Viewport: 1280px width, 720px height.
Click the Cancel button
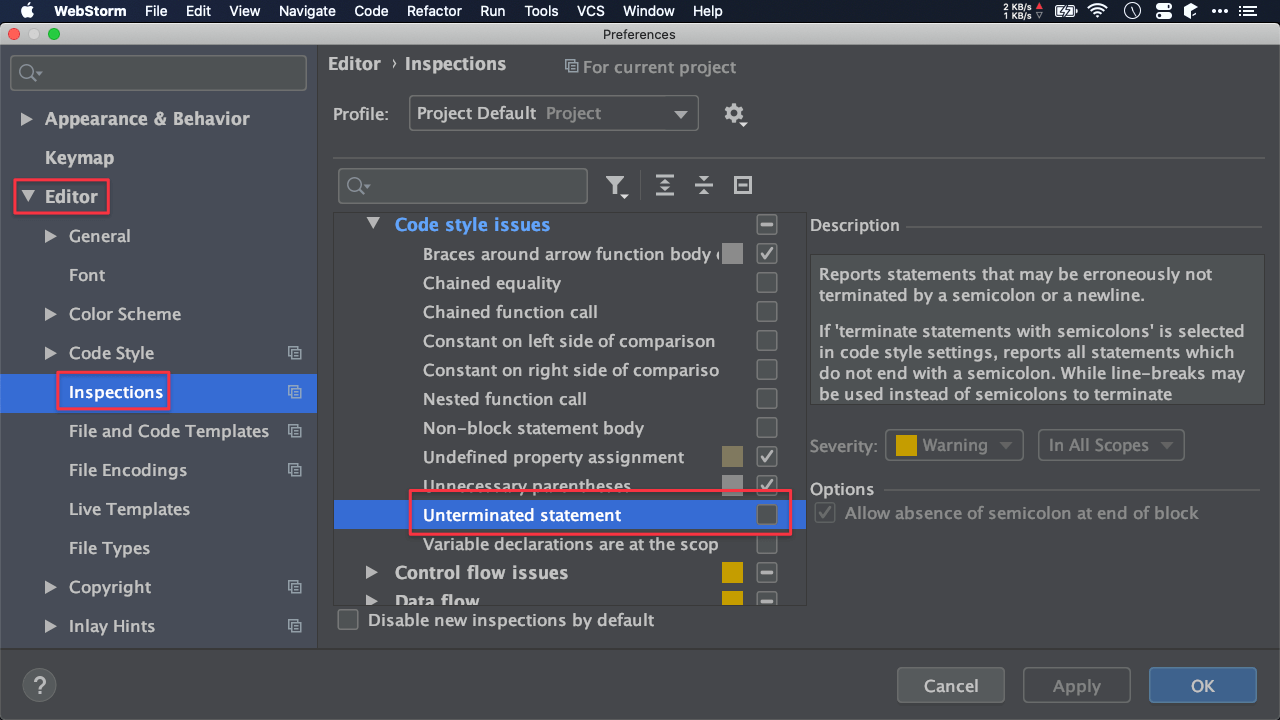tap(950, 686)
